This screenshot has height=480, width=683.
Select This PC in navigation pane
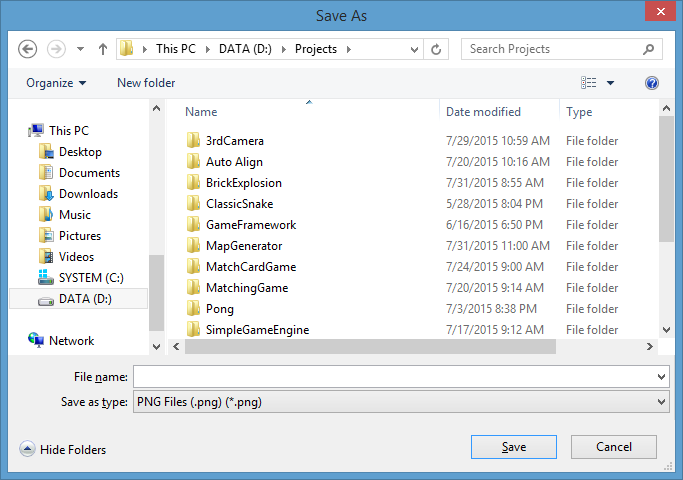(x=68, y=131)
